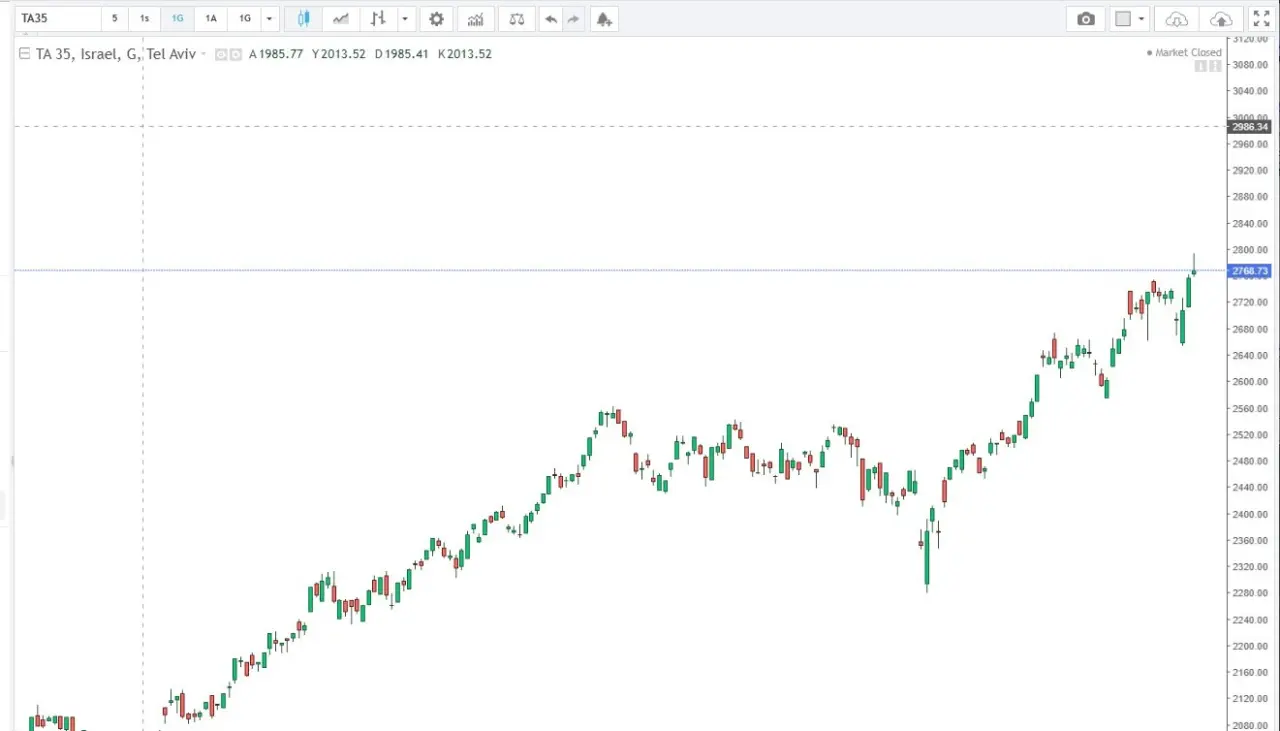Save chart layout to the cloud
1280x731 pixels.
(x=1221, y=19)
